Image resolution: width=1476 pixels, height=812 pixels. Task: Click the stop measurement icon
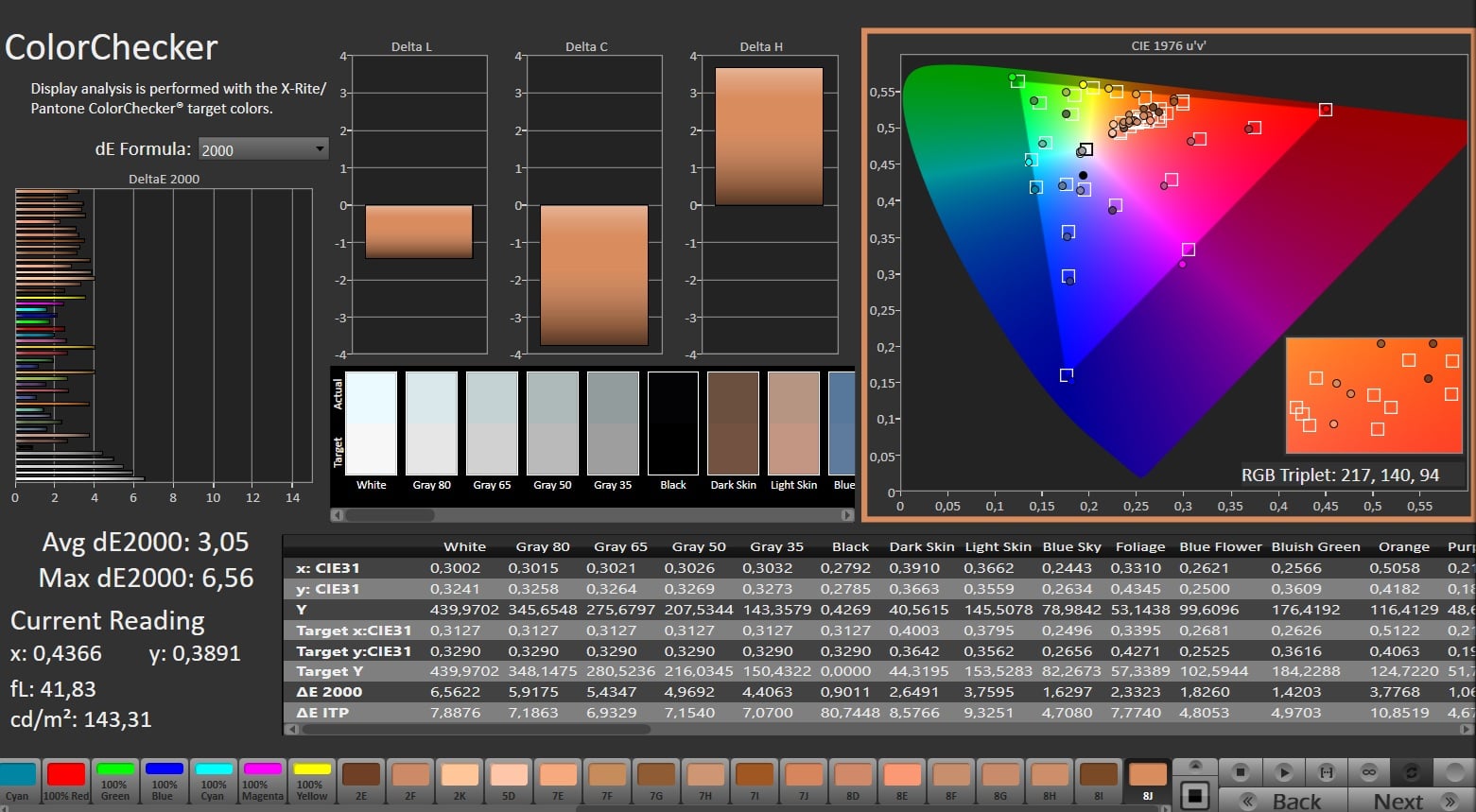[x=1241, y=772]
